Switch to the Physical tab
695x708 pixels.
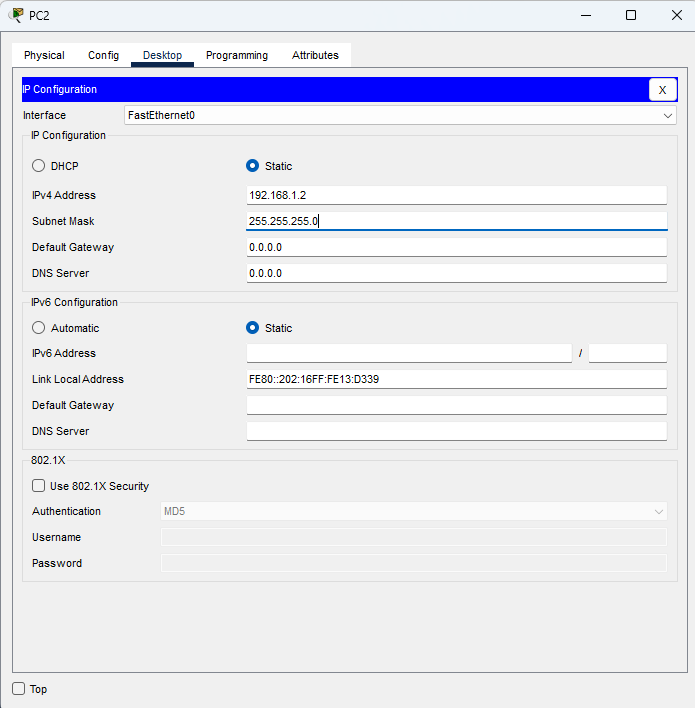coord(44,55)
